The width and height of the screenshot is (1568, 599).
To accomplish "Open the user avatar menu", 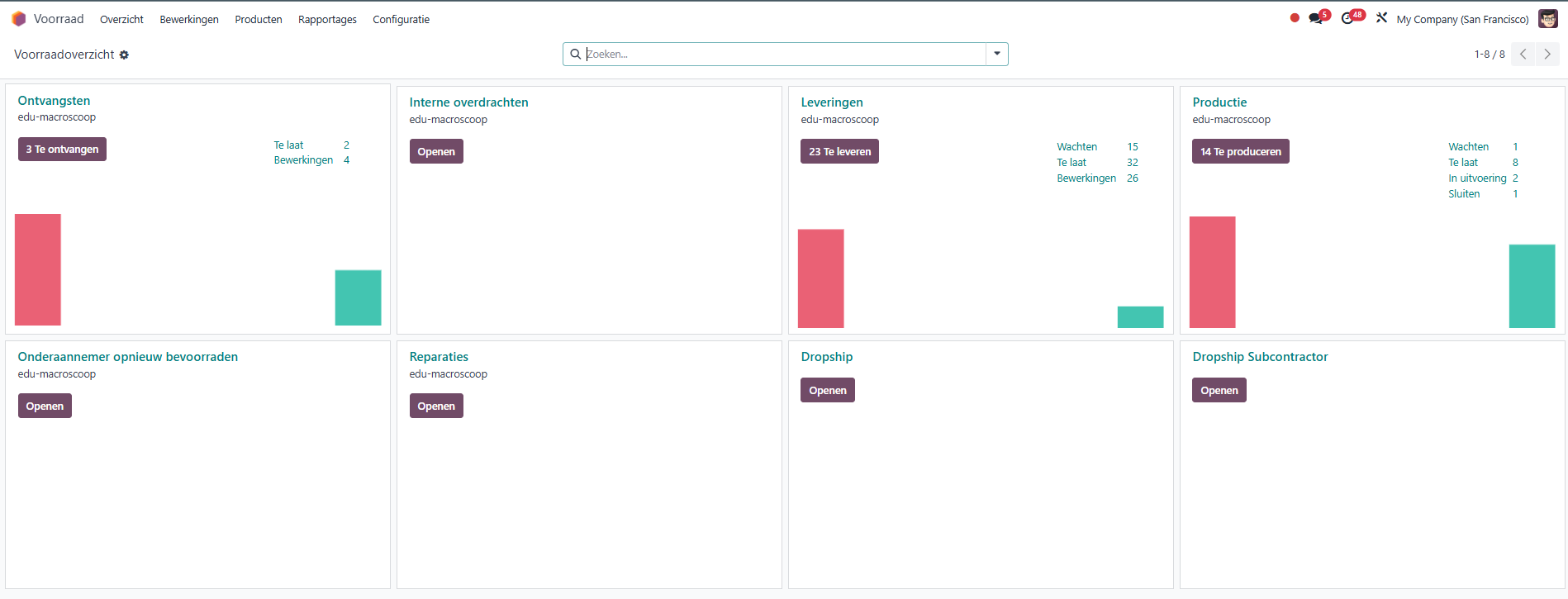I will (1547, 19).
